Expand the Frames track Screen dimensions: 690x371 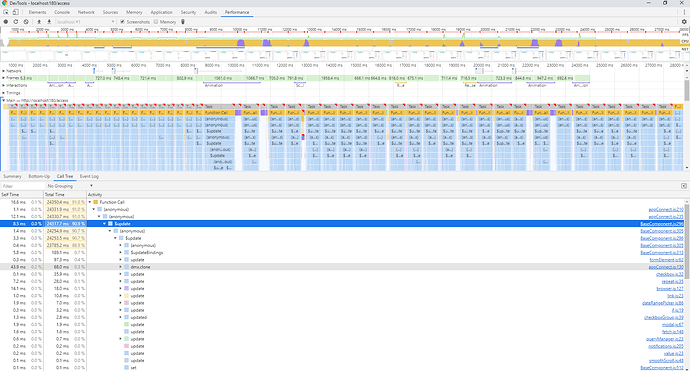point(4,78)
